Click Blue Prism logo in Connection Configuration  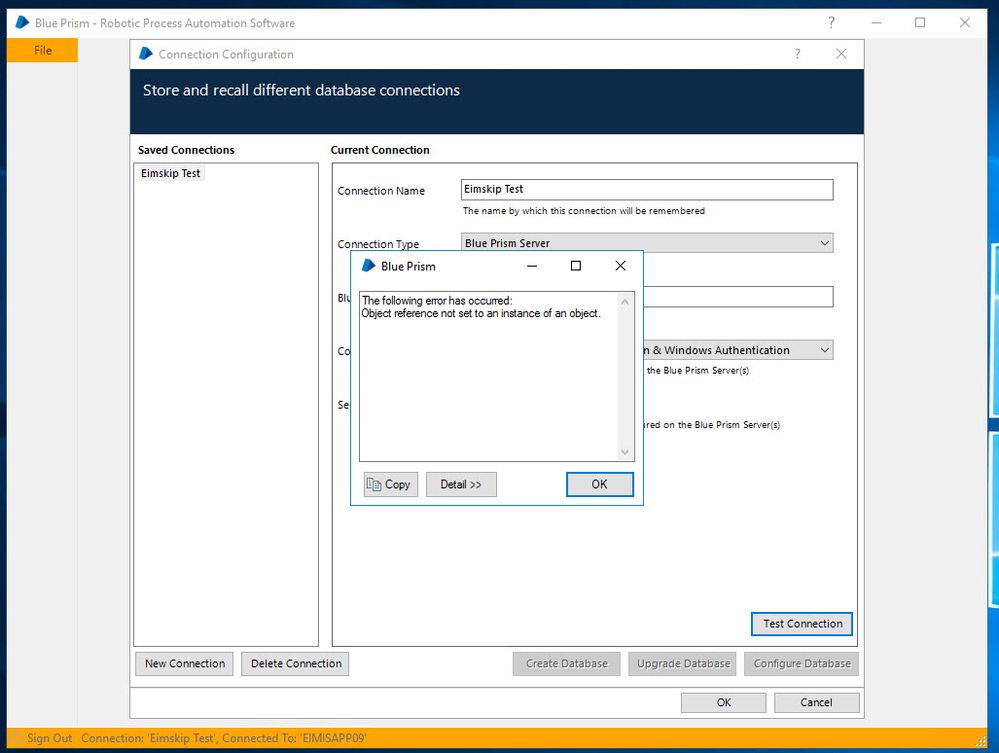(x=146, y=54)
